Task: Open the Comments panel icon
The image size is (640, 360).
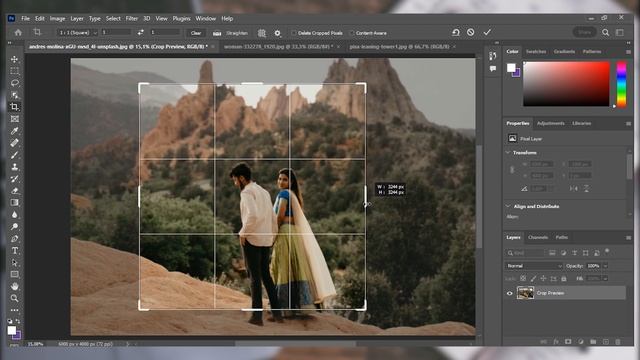Action: (x=493, y=69)
